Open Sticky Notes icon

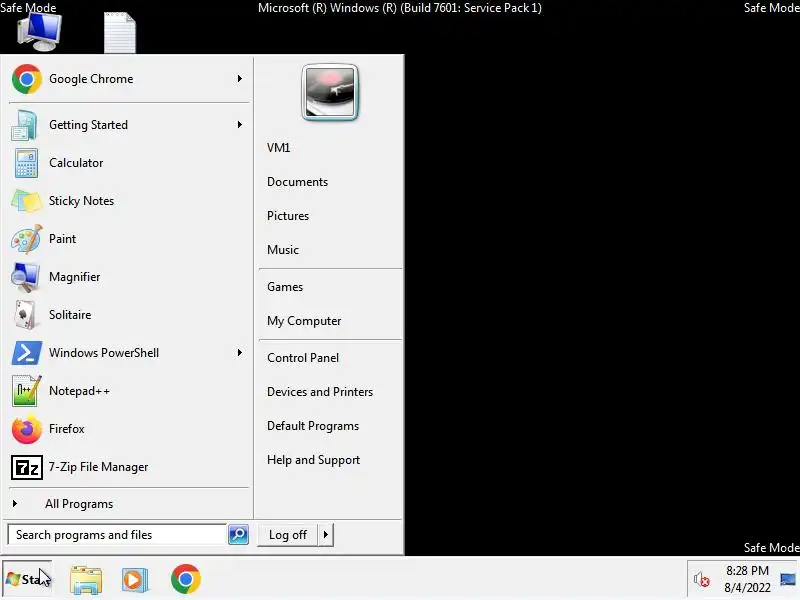click(26, 201)
